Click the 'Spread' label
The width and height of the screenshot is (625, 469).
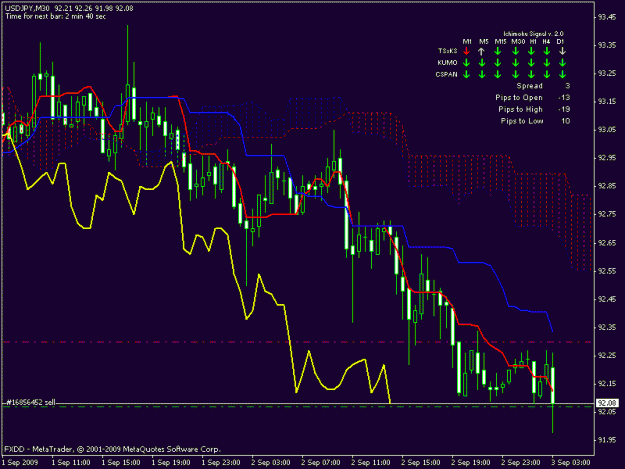529,86
